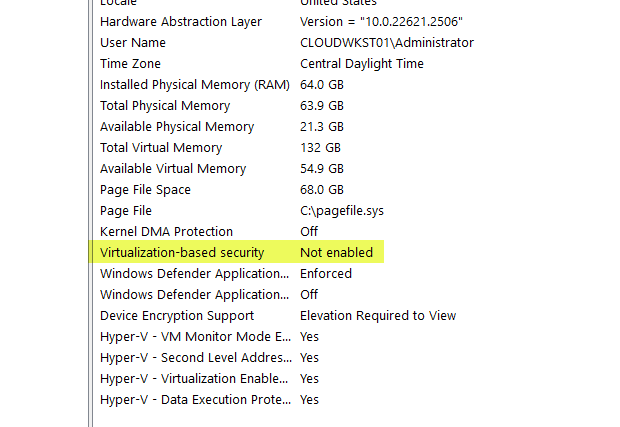Image resolution: width=620 pixels, height=427 pixels.
Task: Click the C:\pagefile.sys value
Action: pos(343,211)
